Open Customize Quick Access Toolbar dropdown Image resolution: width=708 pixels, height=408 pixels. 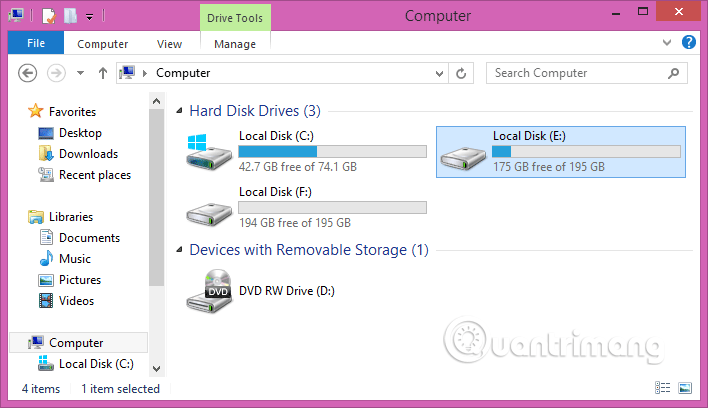(89, 16)
